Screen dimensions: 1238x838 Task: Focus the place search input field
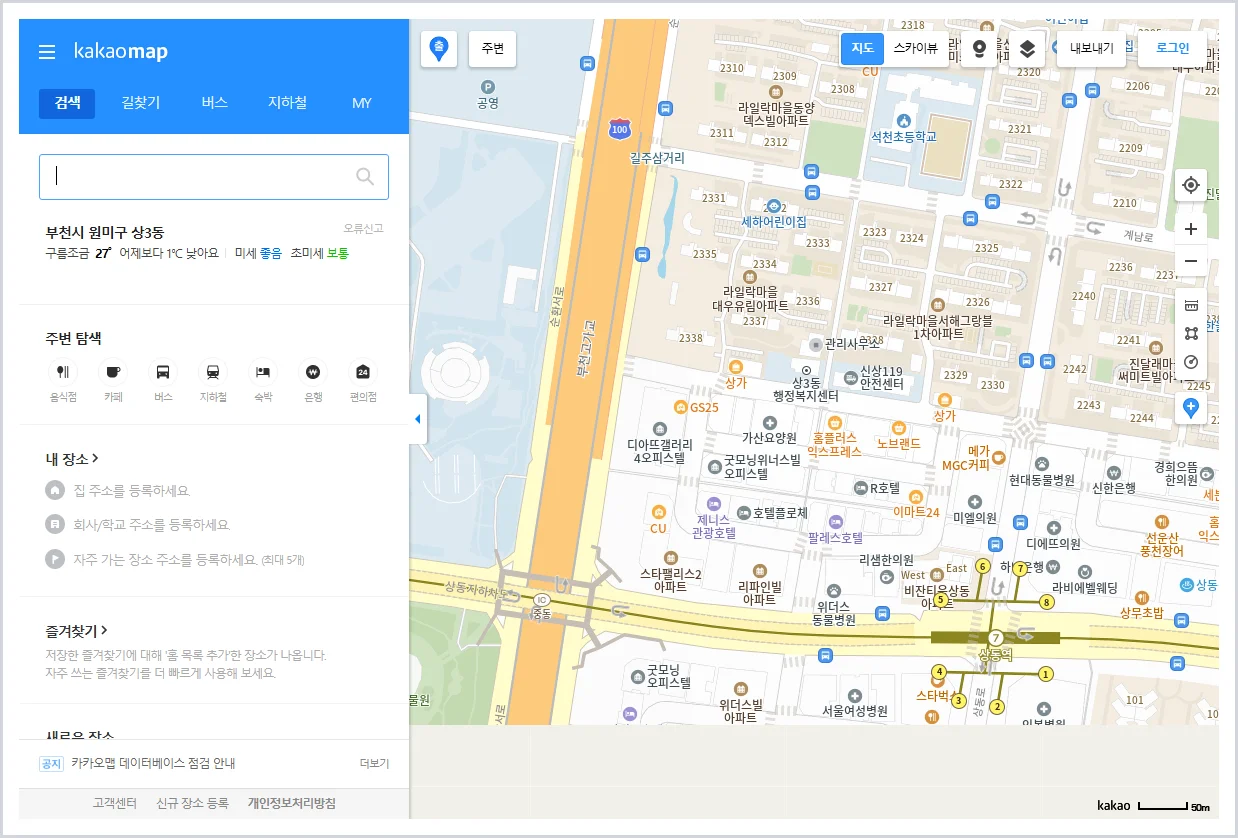click(214, 177)
